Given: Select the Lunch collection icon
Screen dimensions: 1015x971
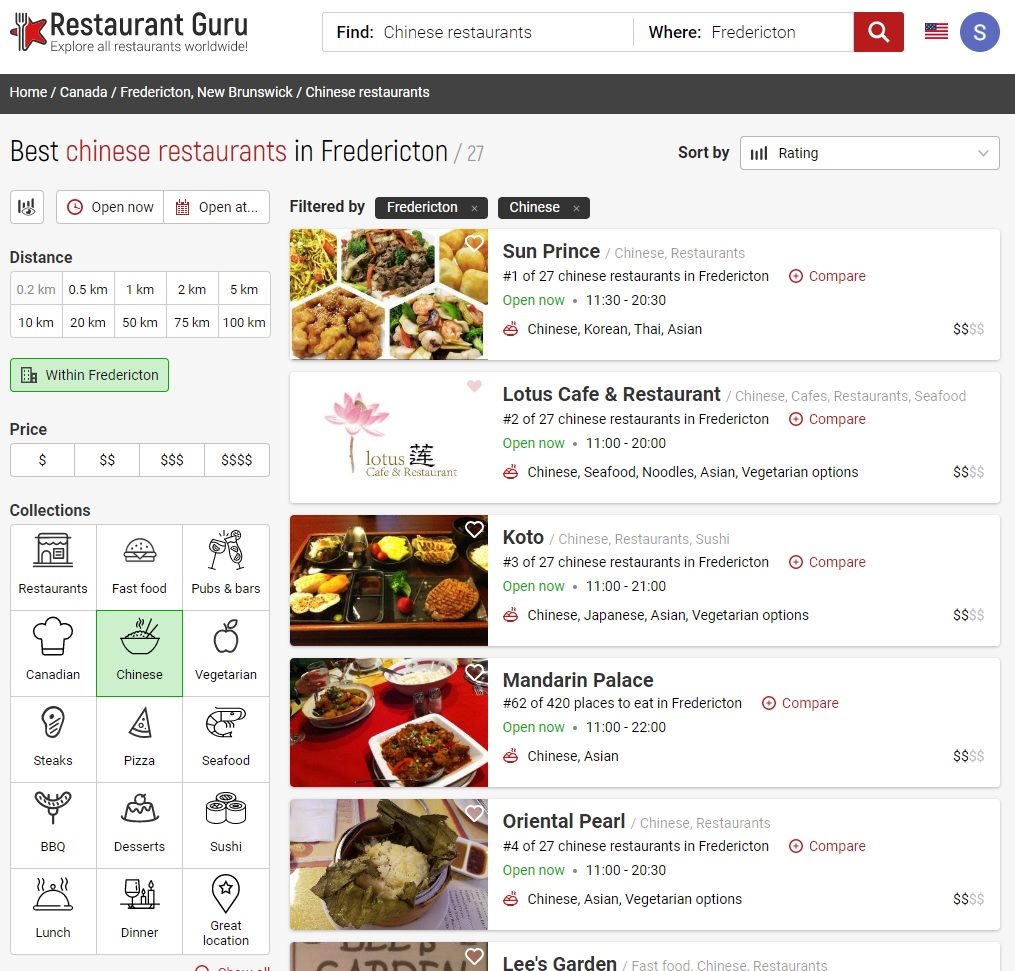Looking at the screenshot, I should click(x=53, y=911).
